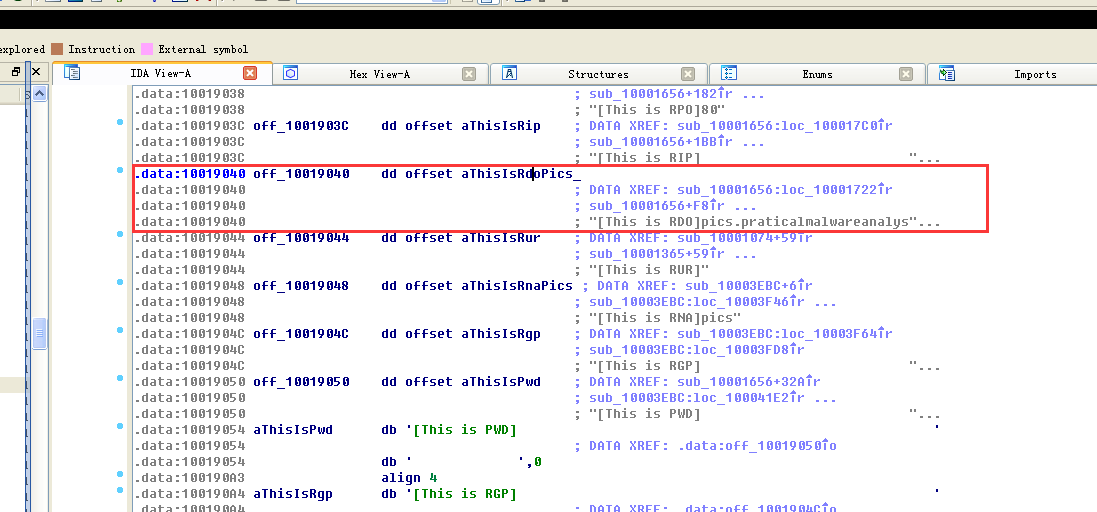
Task: Select the label off_10019044
Action: [x=301, y=238]
